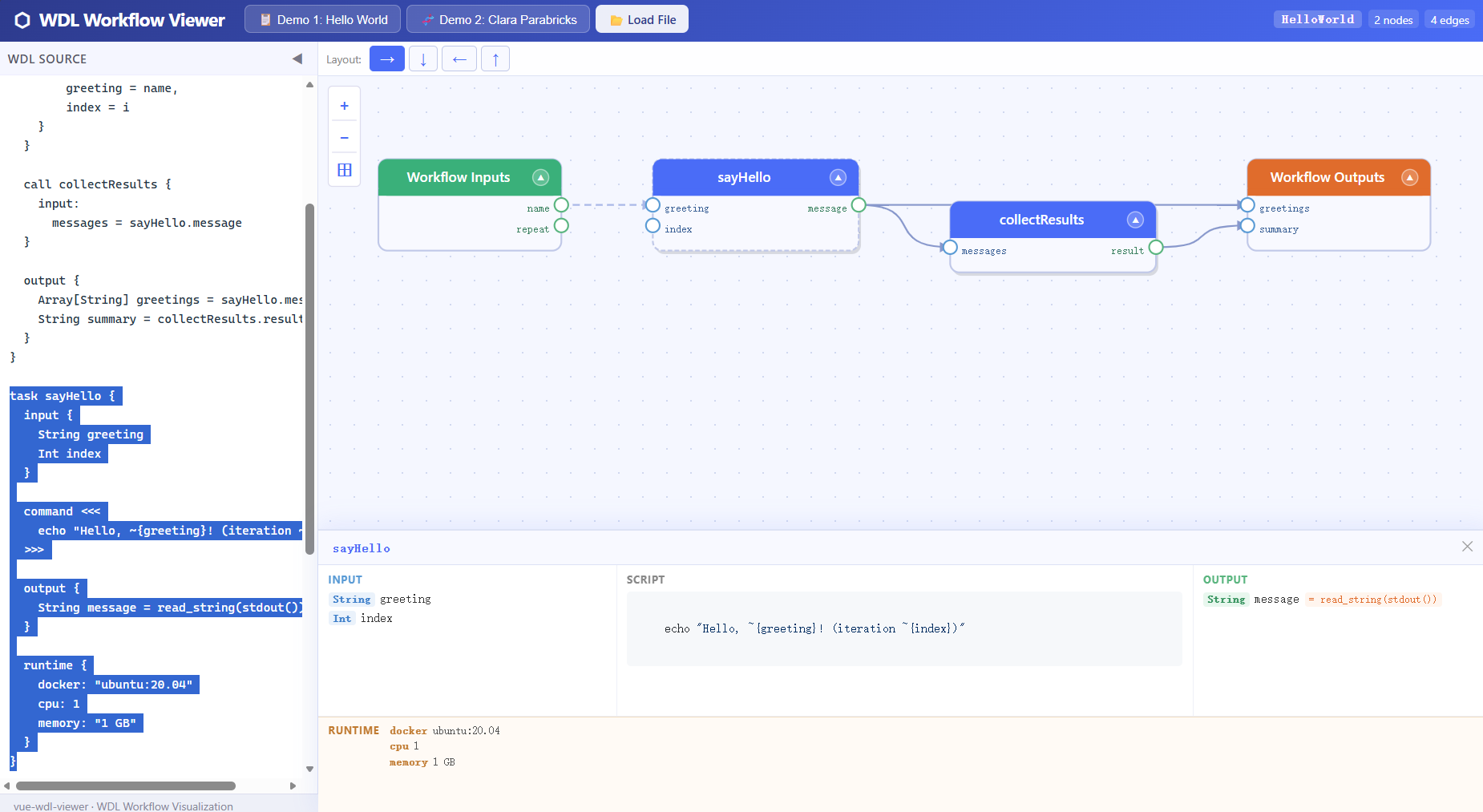Close the sayHello details panel
The image size is (1483, 812).
coord(1467,547)
